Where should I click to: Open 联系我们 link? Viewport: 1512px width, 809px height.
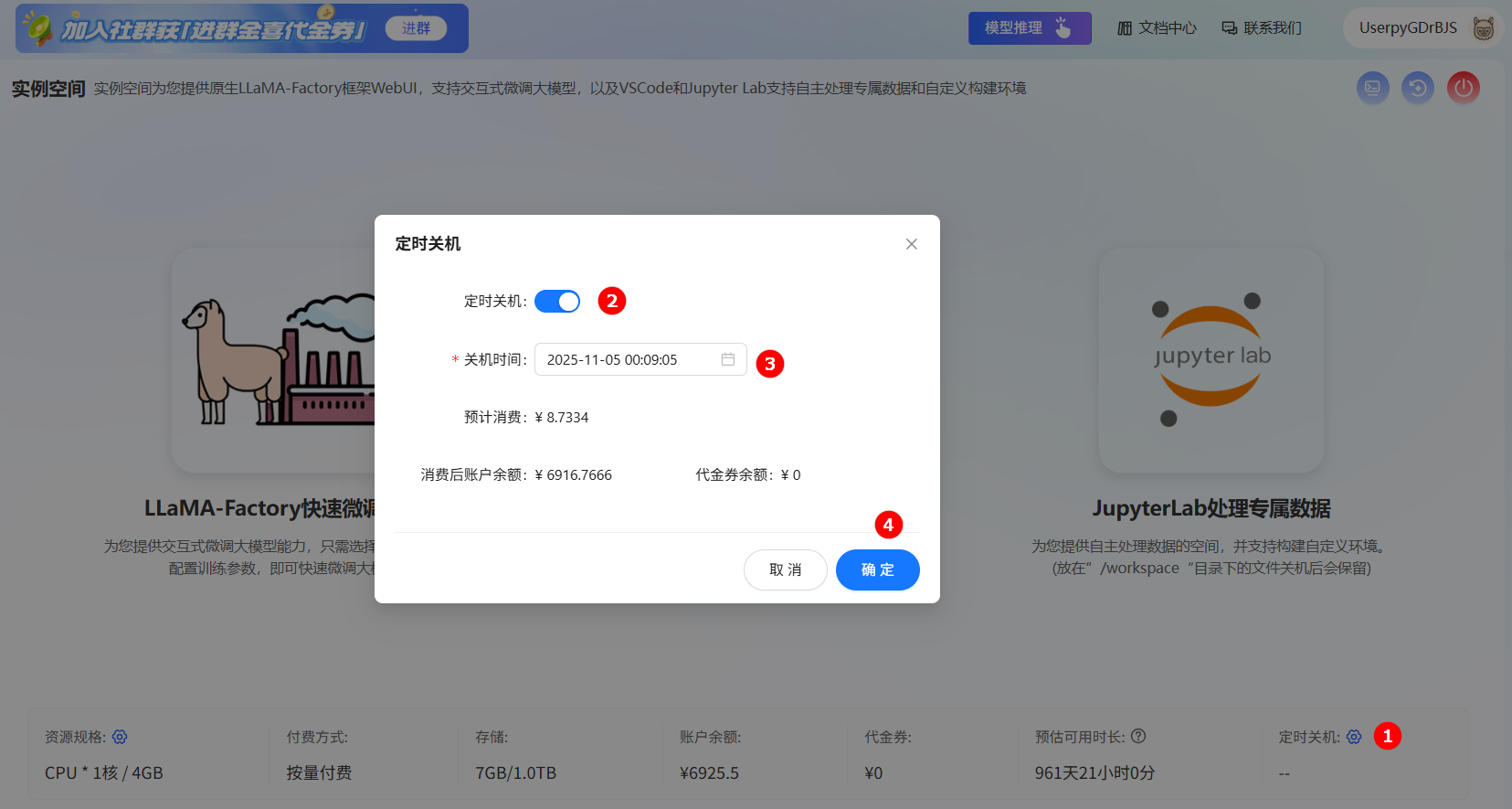[1262, 28]
